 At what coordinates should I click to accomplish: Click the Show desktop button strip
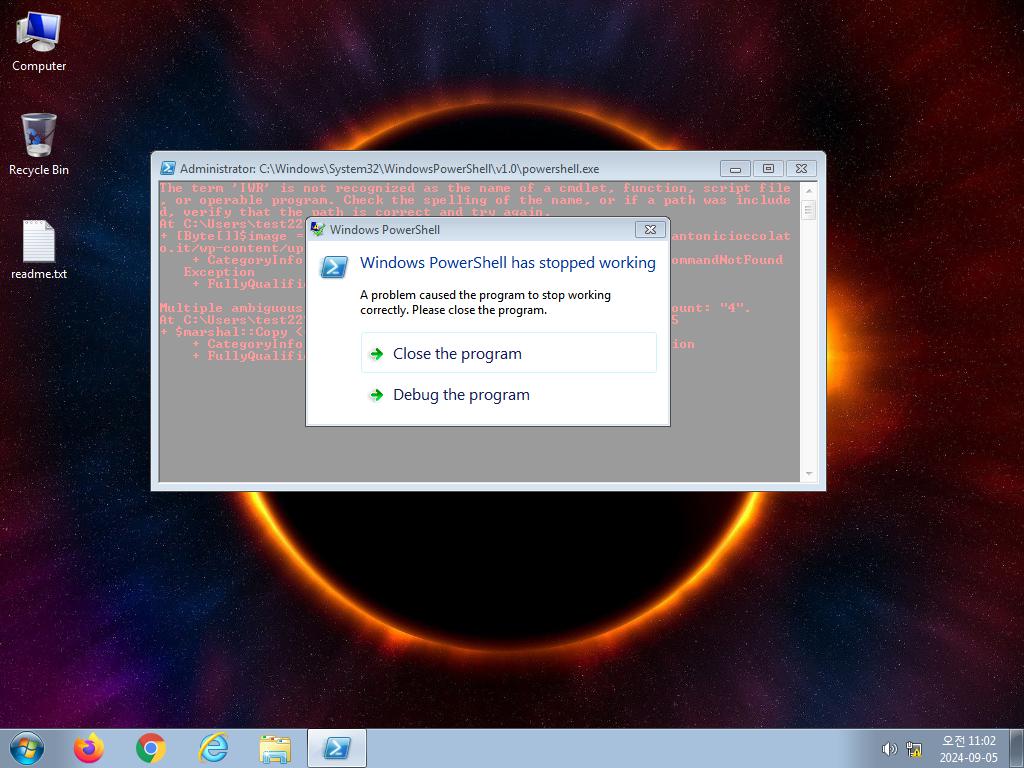coord(1017,748)
